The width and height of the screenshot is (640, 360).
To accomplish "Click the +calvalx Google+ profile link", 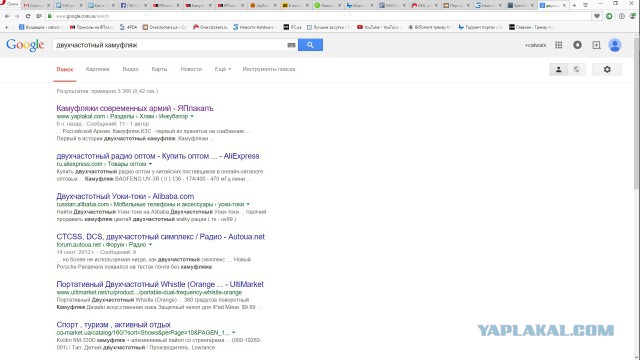I will tap(535, 45).
